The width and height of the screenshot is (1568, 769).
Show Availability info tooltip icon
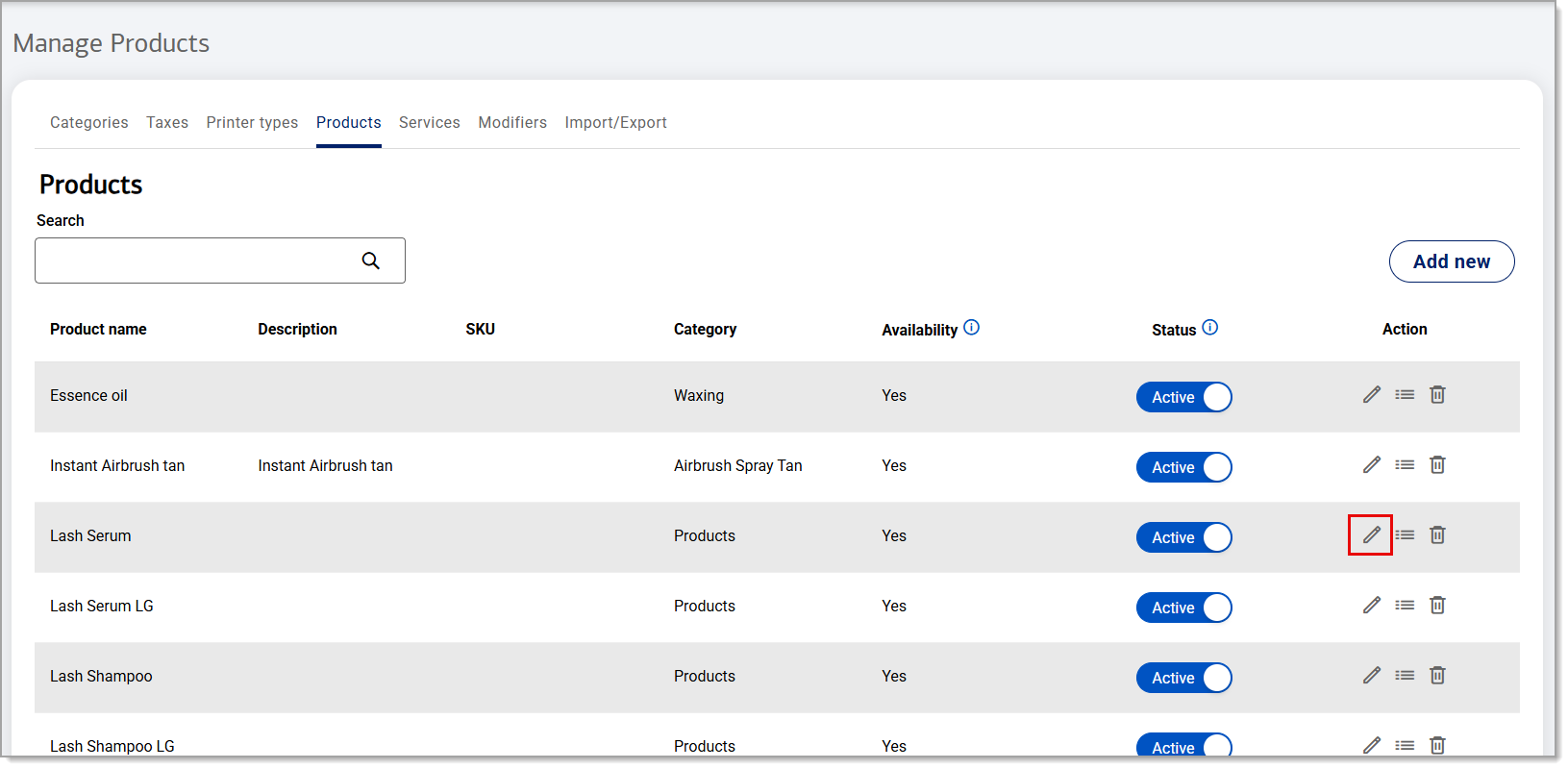pyautogui.click(x=971, y=328)
